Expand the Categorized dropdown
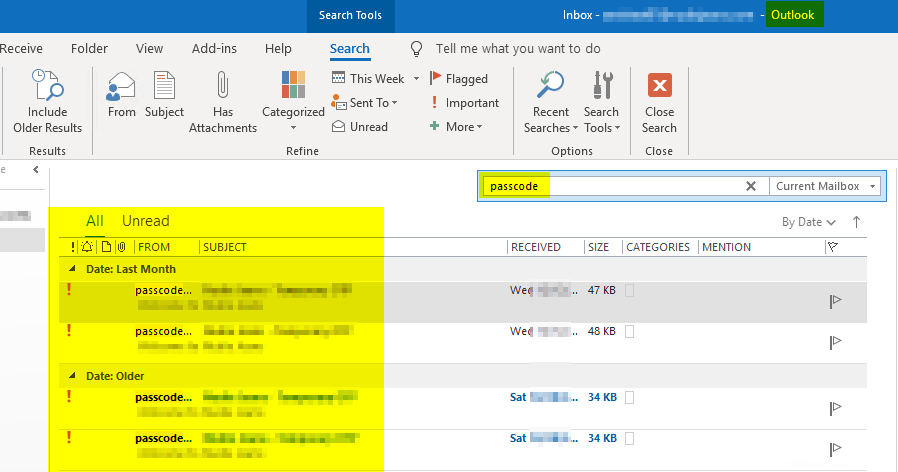 click(293, 127)
